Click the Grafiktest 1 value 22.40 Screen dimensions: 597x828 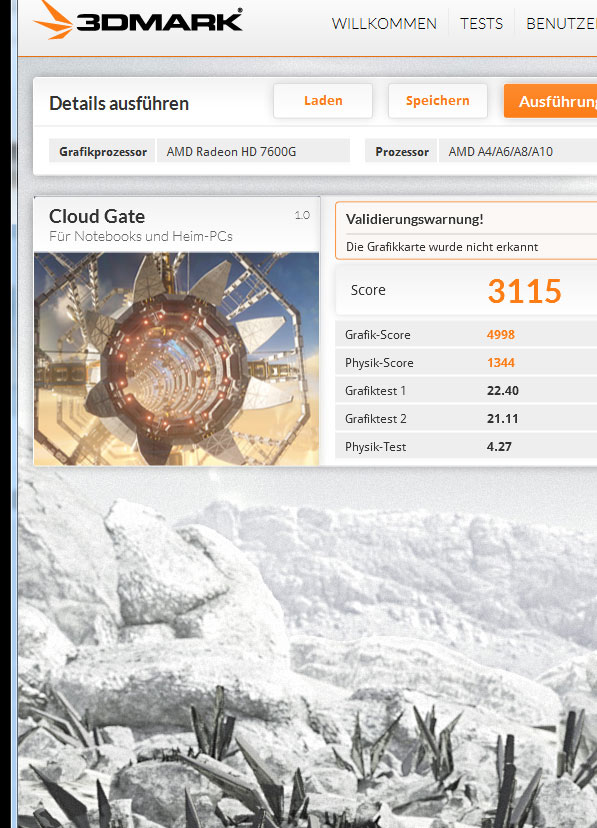click(503, 391)
